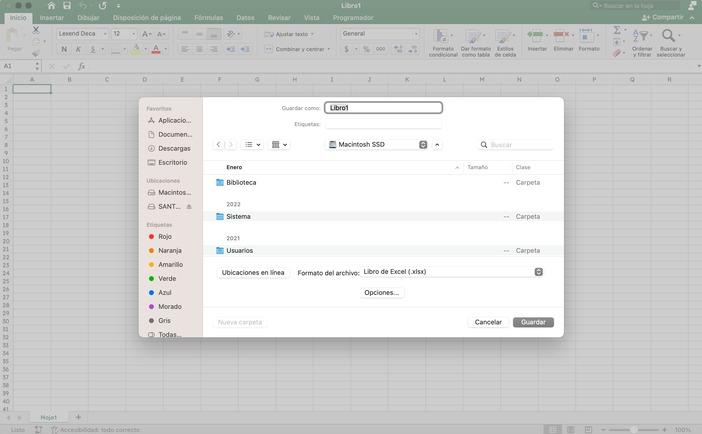Click the Cancelar button
Screen dimensions: 702x434
[x=488, y=322]
